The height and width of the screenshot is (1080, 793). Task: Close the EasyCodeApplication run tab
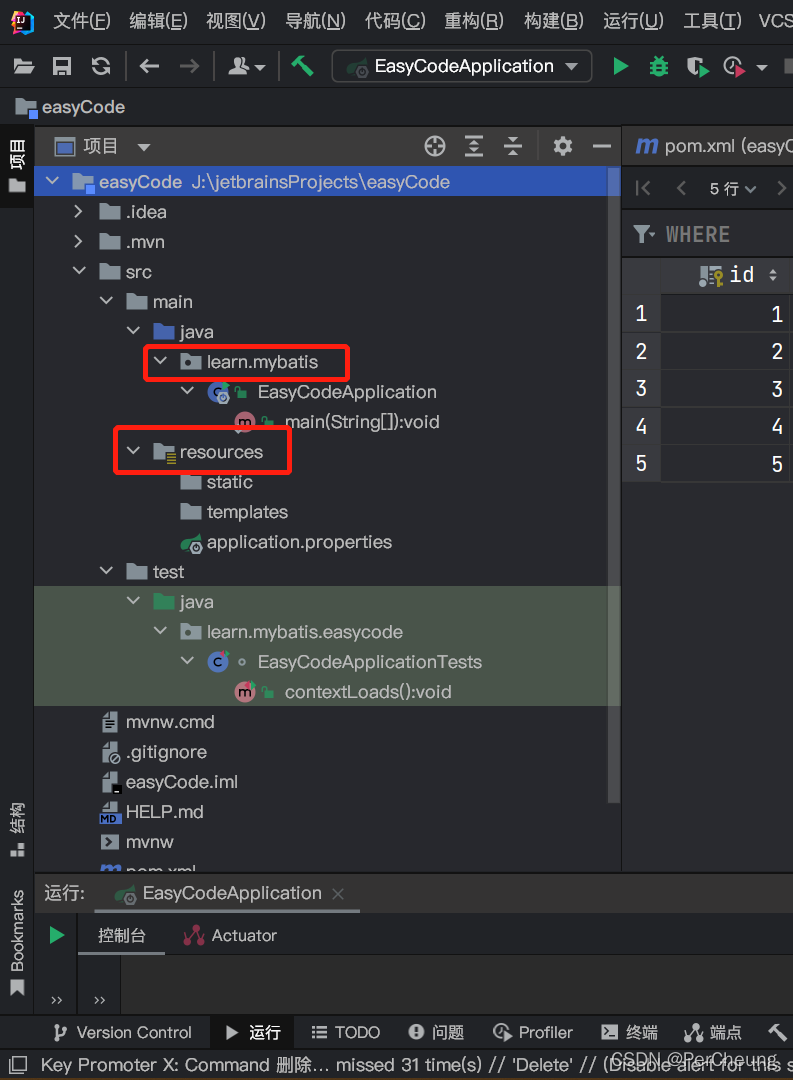338,893
